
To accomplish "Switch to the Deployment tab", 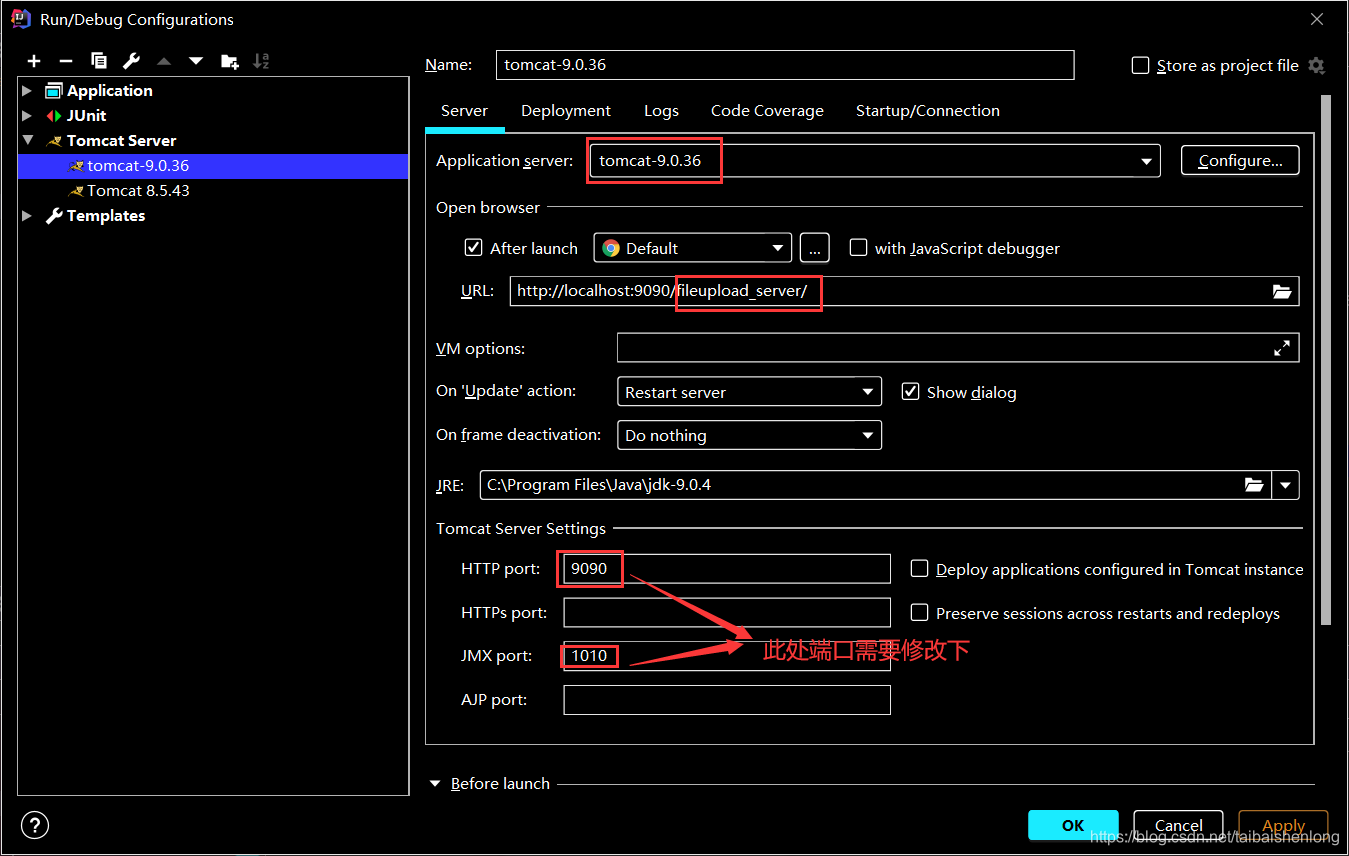I will (x=566, y=111).
